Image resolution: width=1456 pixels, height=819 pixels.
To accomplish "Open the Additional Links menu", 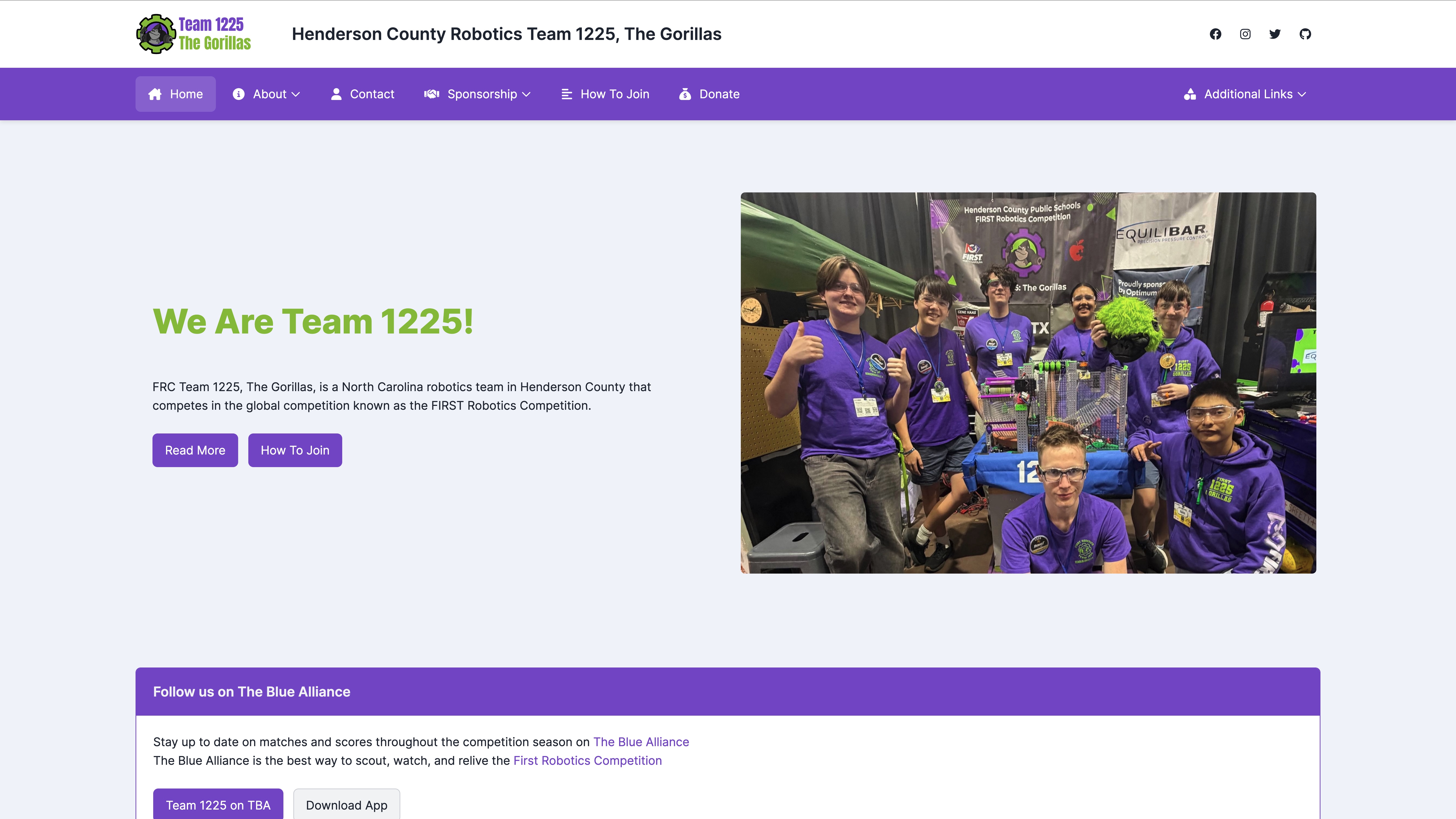I will coord(1245,94).
